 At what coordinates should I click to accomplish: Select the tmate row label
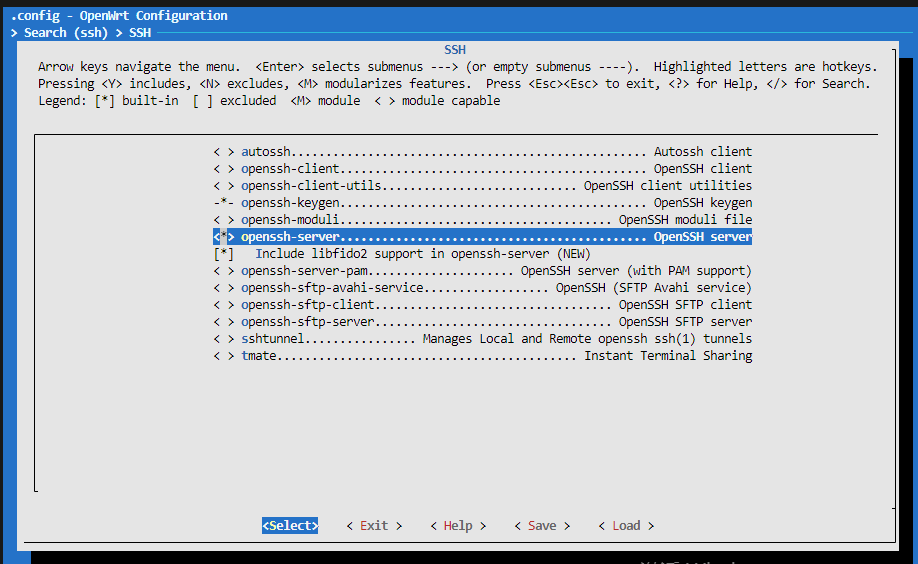(259, 356)
